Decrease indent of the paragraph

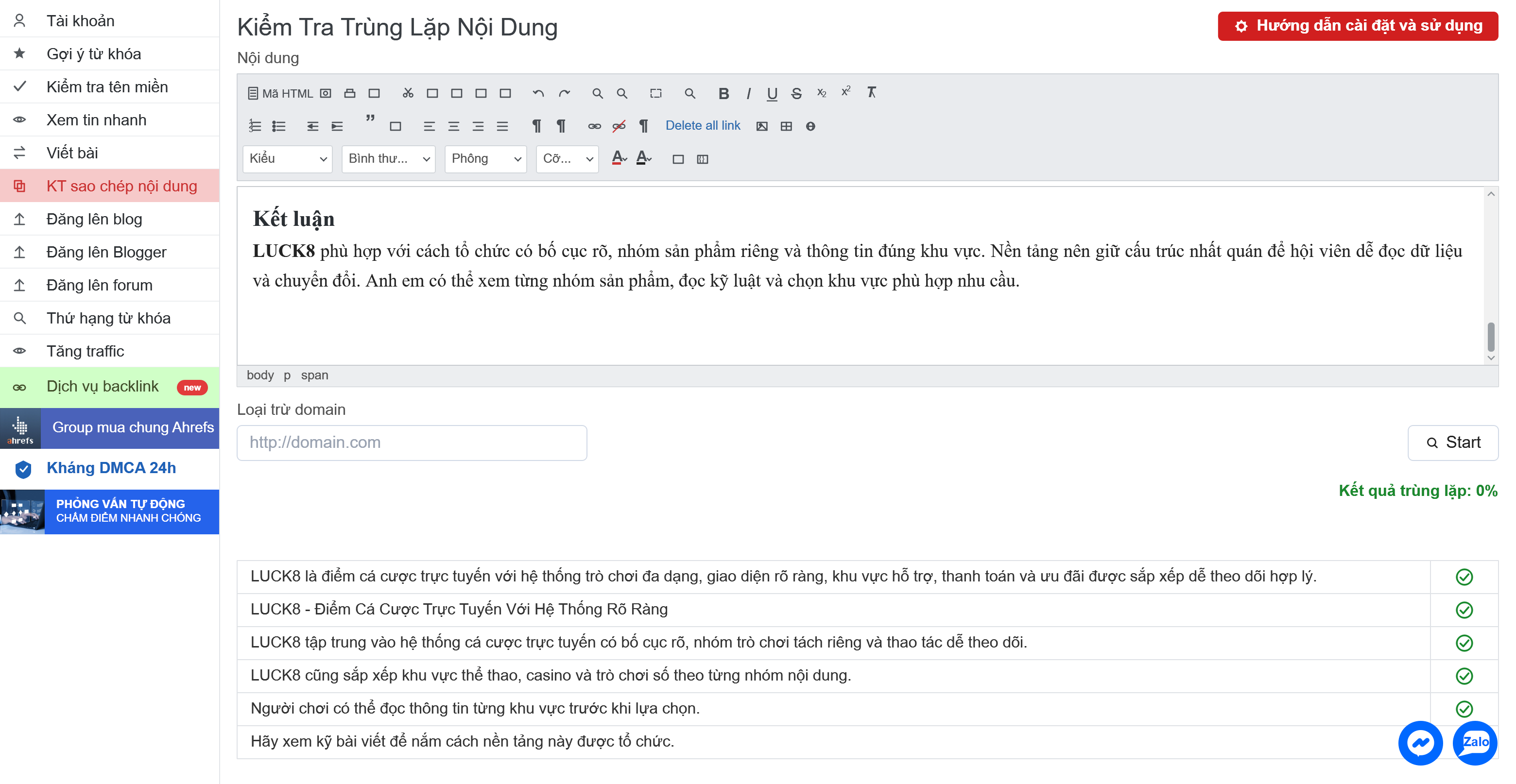[x=312, y=126]
